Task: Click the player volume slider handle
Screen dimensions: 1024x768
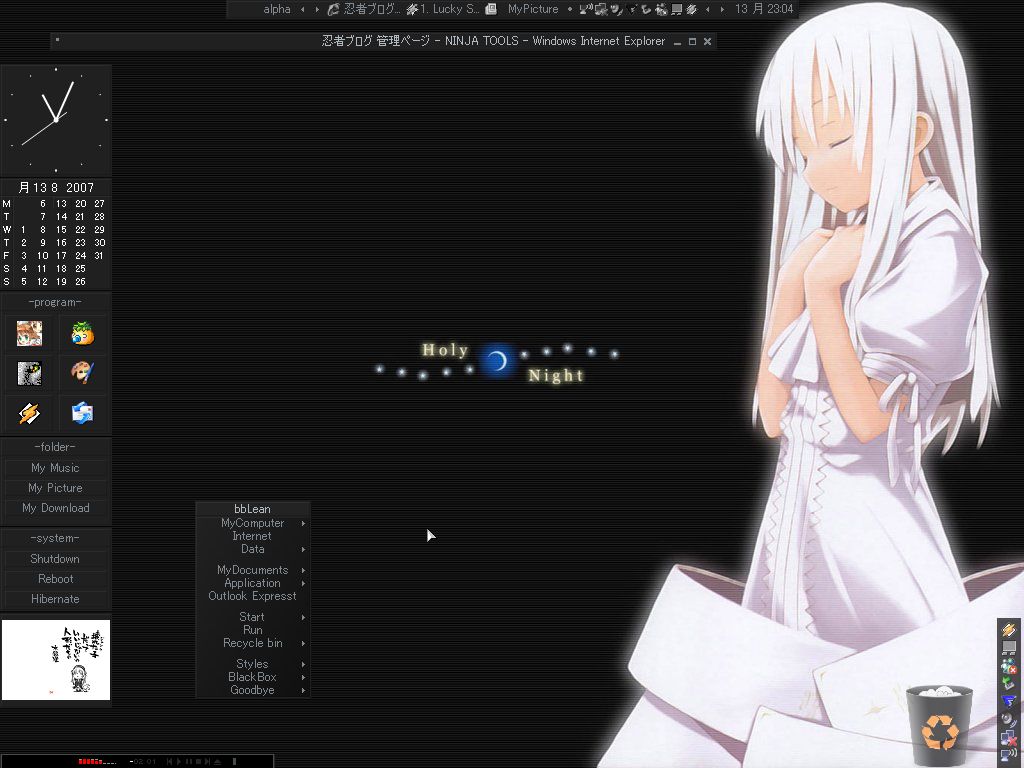Action: coord(234,761)
